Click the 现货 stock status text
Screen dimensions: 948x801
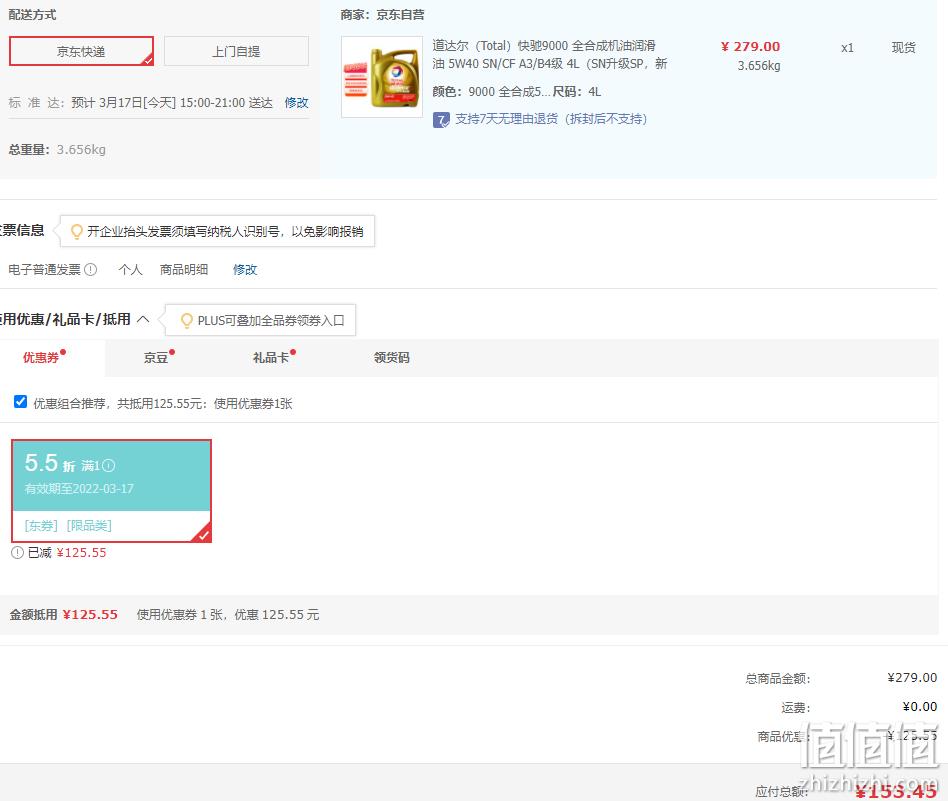pyautogui.click(x=904, y=48)
